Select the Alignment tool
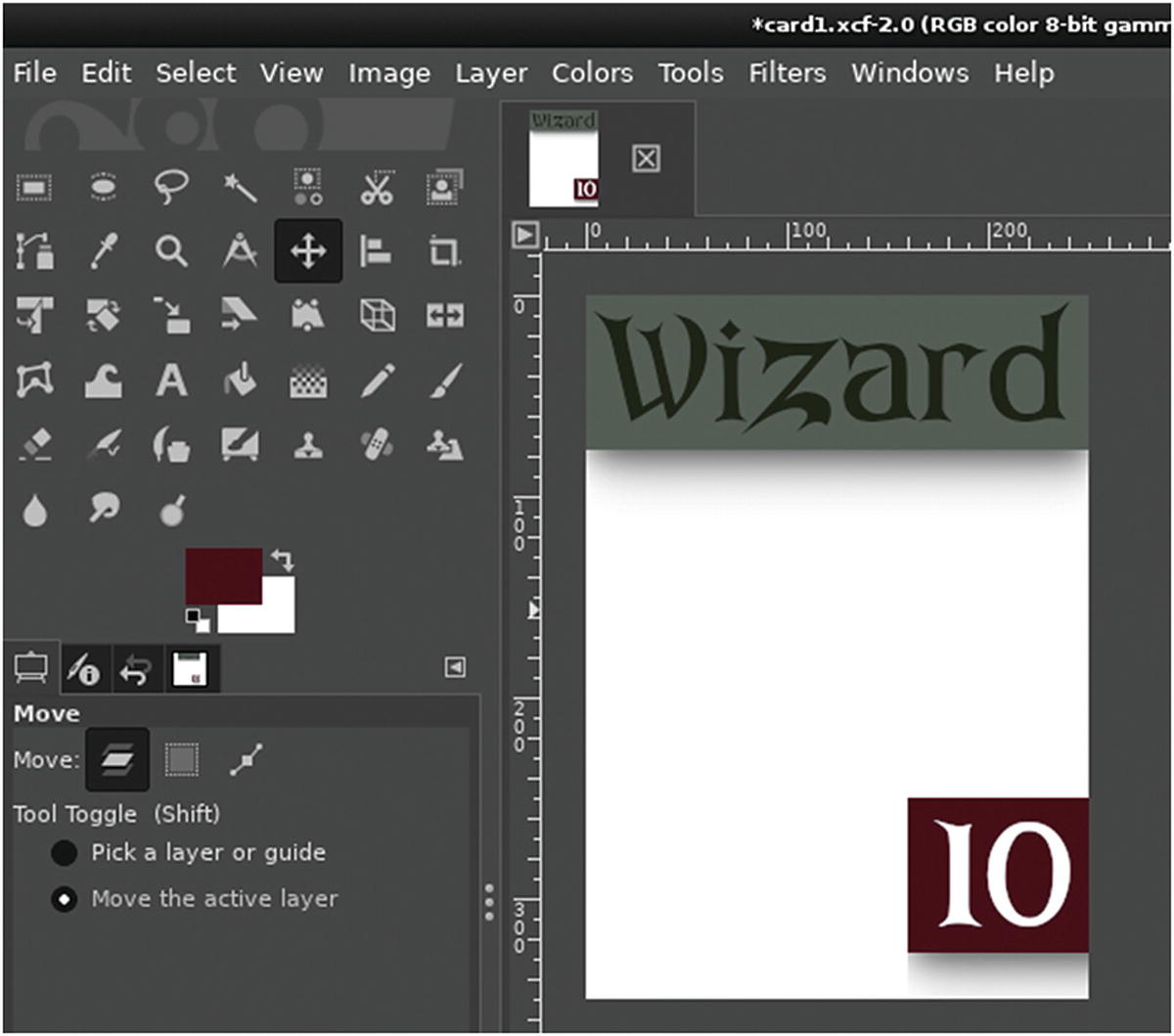Image resolution: width=1174 pixels, height=1036 pixels. (376, 251)
